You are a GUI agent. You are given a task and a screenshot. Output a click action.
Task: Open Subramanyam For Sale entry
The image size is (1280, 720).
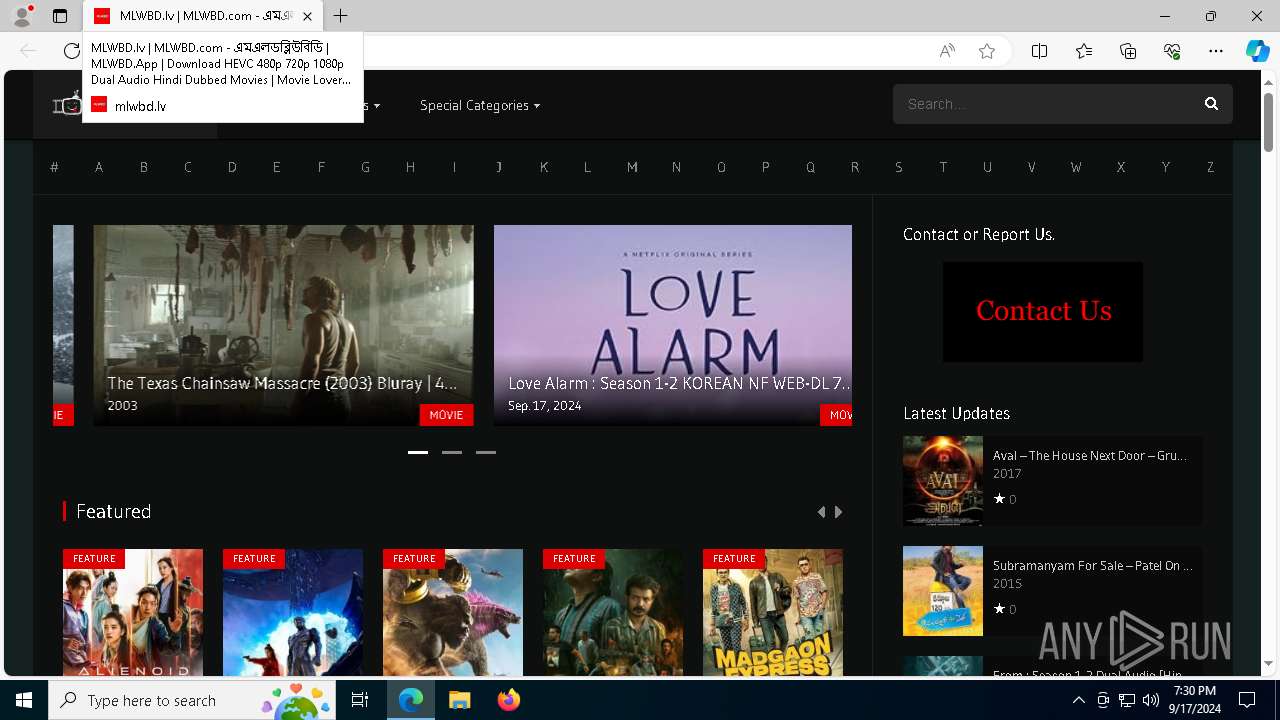point(1093,565)
